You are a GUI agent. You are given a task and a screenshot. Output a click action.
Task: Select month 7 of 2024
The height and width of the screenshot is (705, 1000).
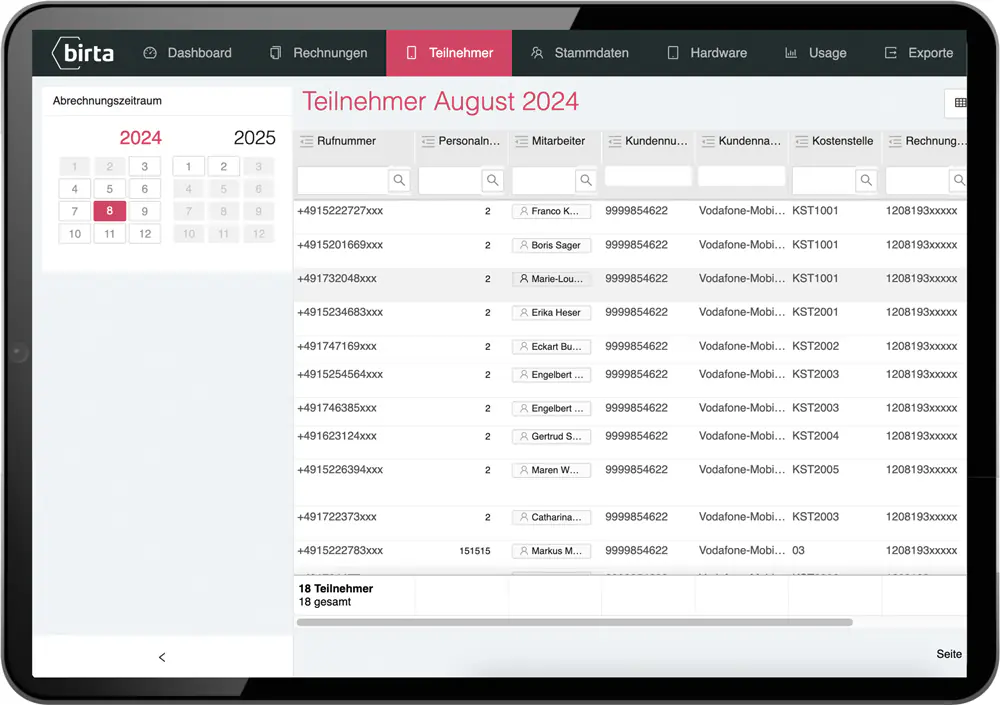tap(75, 211)
